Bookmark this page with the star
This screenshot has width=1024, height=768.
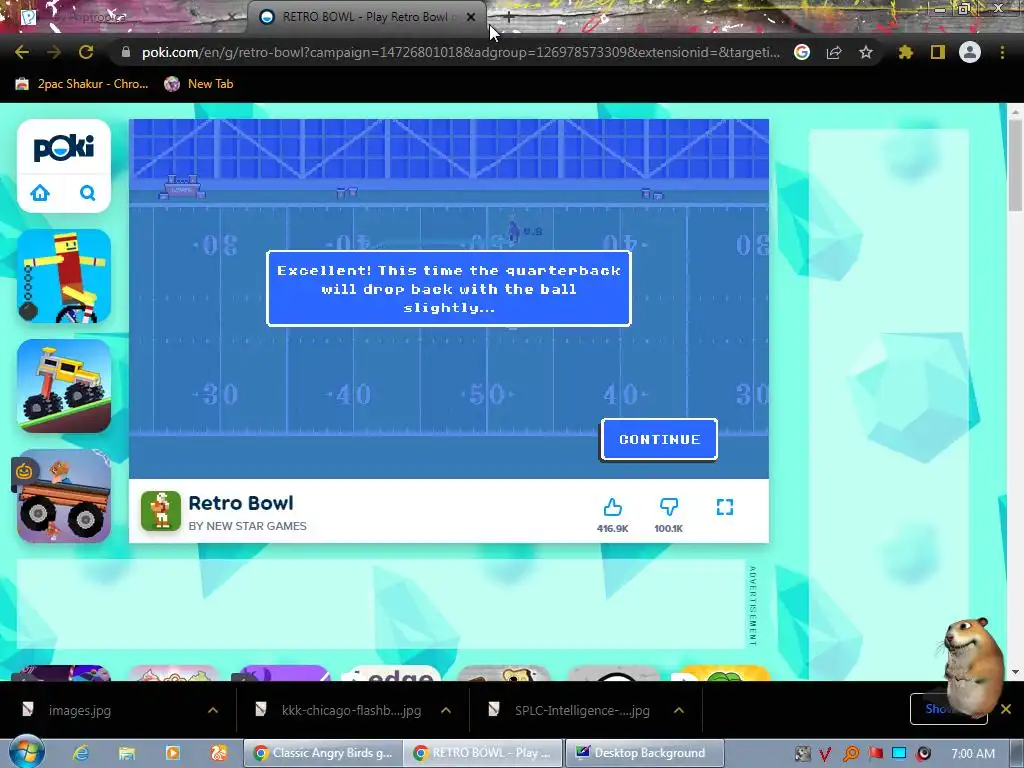[x=866, y=52]
